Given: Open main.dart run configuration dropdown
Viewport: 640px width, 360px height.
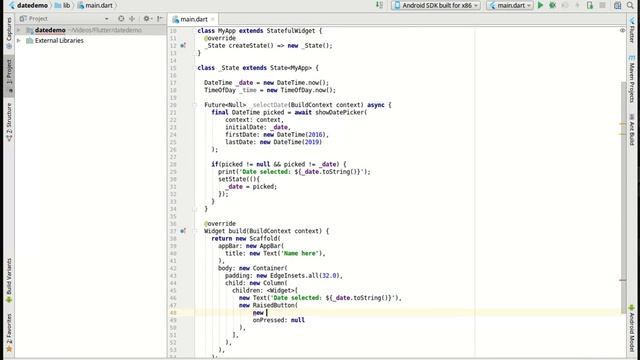Looking at the screenshot, I should [x=510, y=5].
